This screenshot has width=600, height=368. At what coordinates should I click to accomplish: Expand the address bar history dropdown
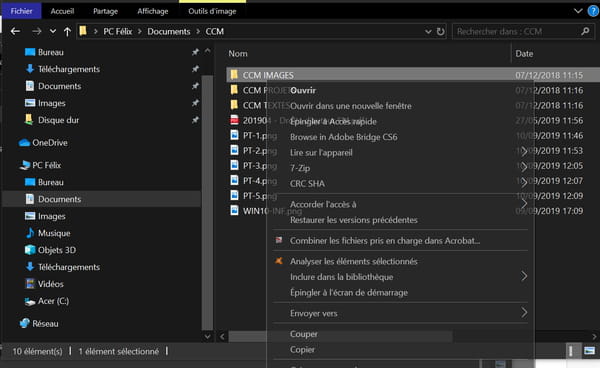428,31
